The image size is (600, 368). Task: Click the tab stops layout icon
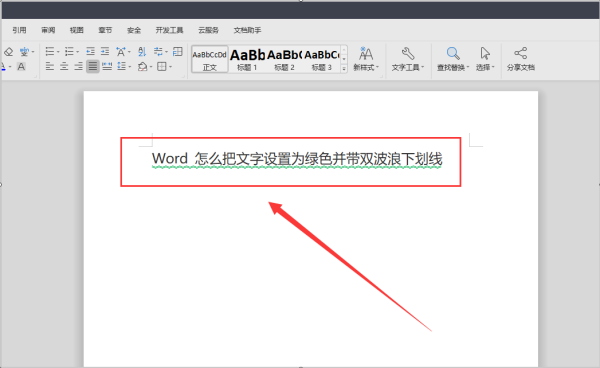[x=178, y=52]
